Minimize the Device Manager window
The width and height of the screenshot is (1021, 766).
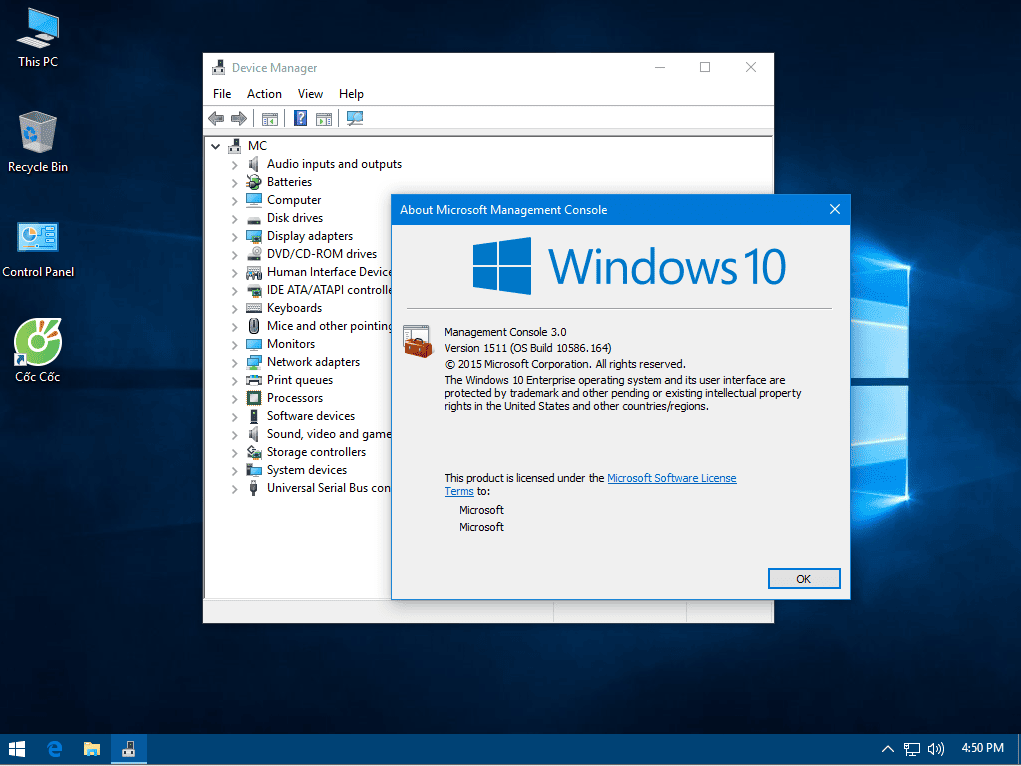coord(660,67)
